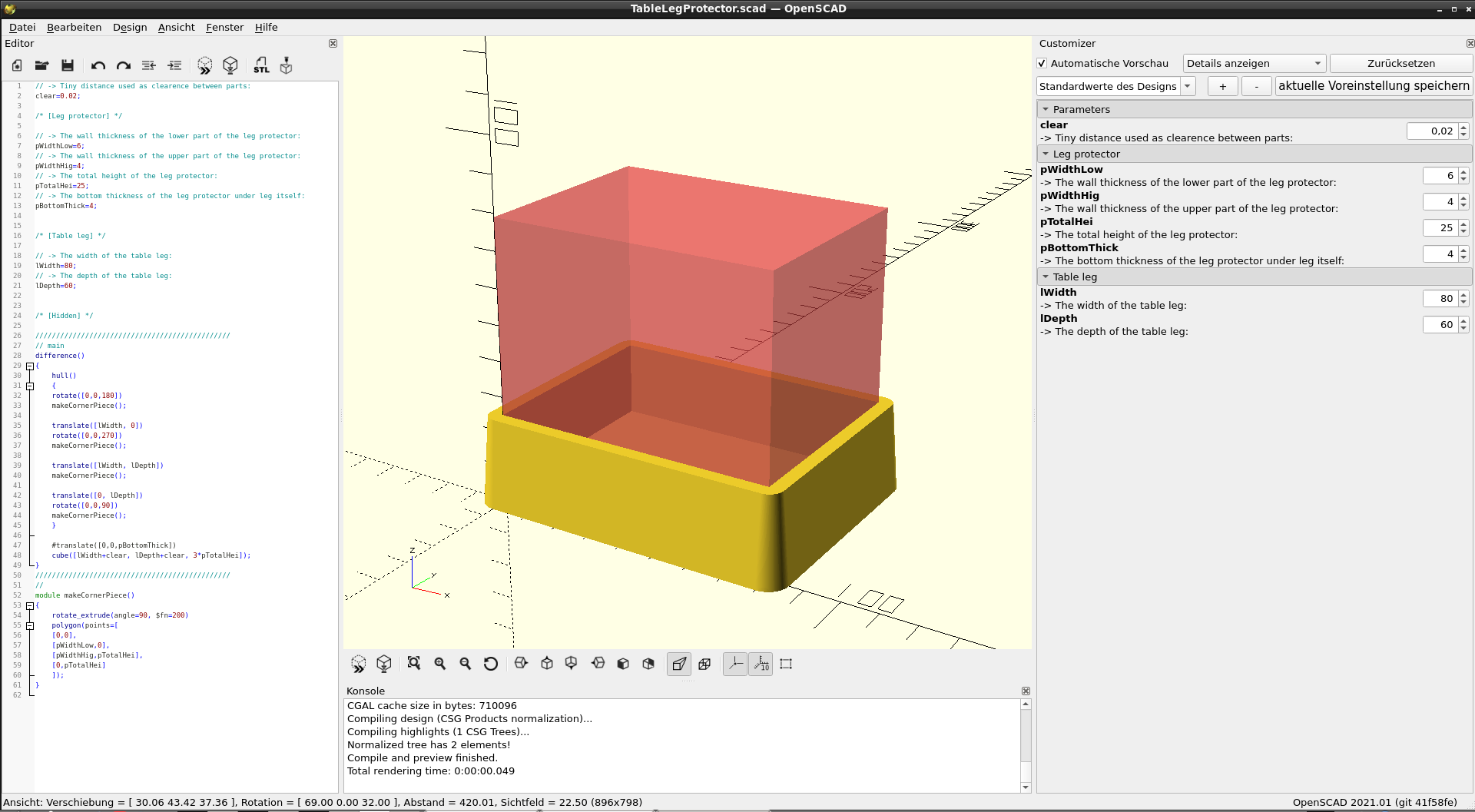The image size is (1475, 812).
Task: Increase the pWidthLow value by one step
Action: 1463,172
